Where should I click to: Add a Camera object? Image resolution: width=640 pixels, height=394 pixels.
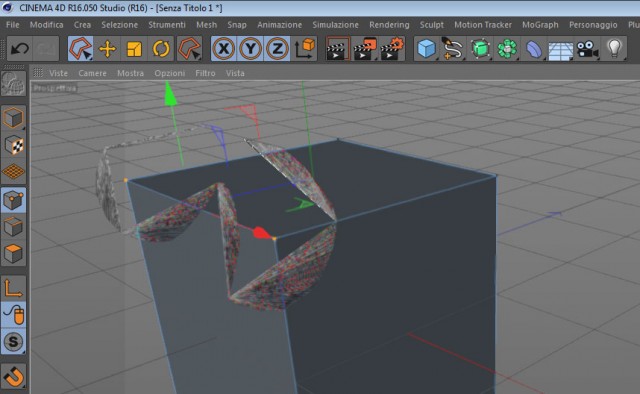588,49
